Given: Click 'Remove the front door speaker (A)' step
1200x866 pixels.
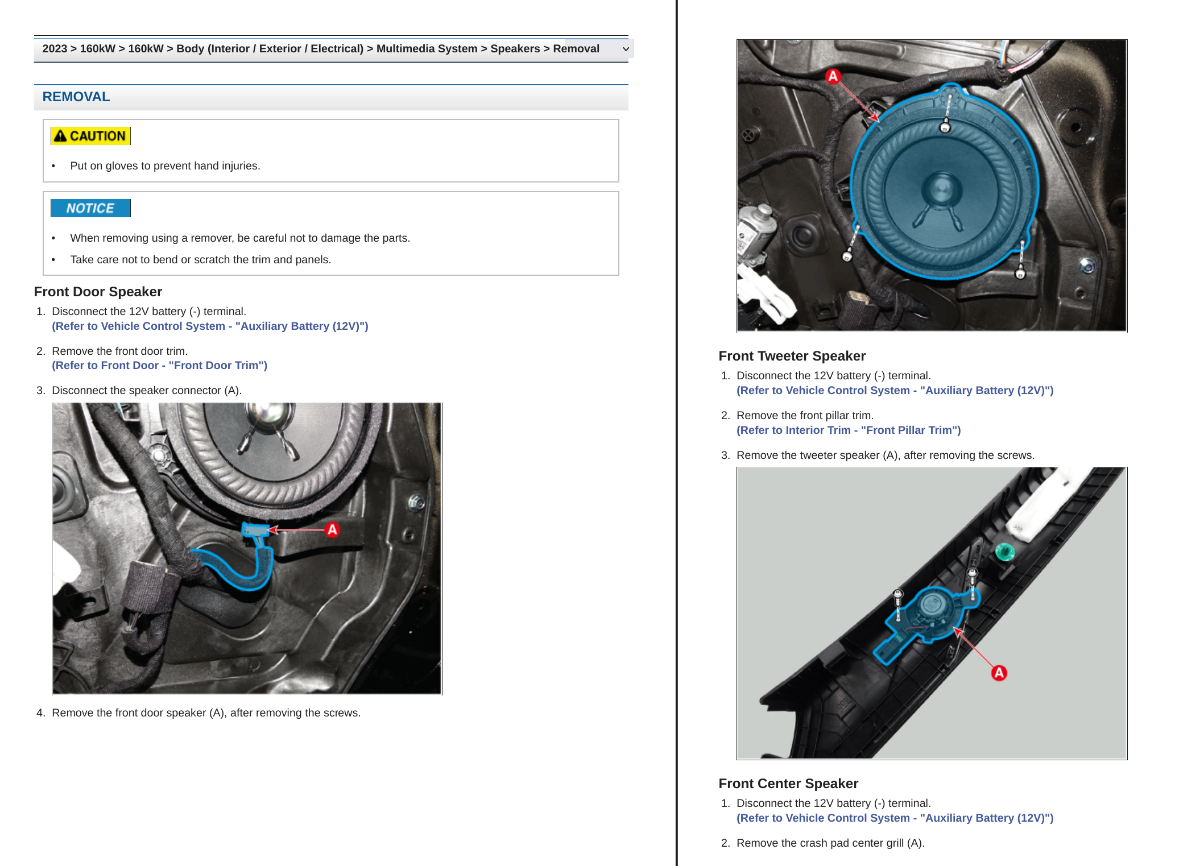Looking at the screenshot, I should click(206, 713).
